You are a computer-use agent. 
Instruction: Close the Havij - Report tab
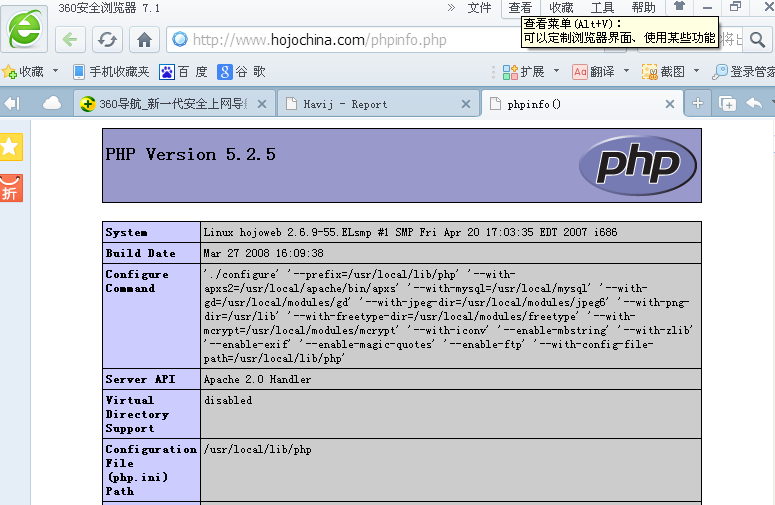click(466, 104)
